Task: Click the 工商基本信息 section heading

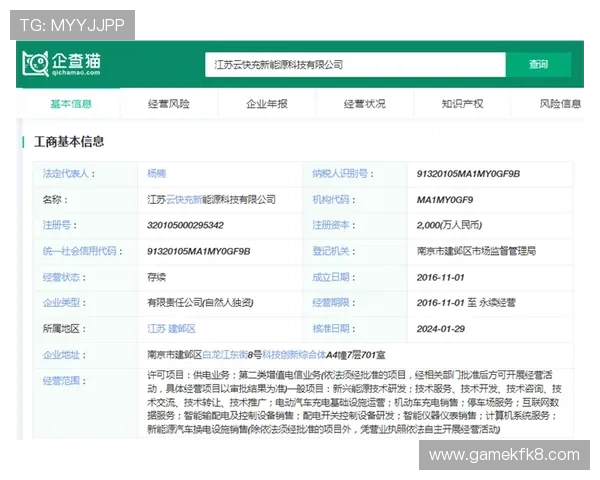Action: [69, 142]
